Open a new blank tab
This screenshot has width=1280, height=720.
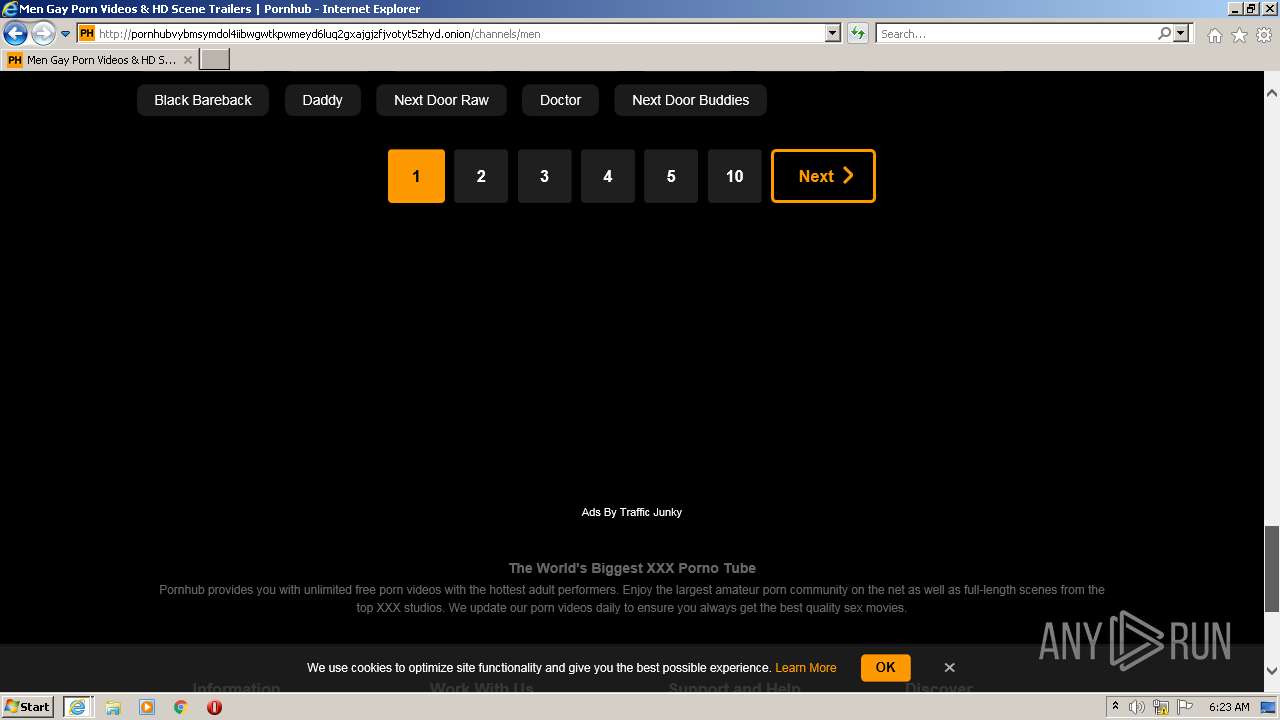[x=215, y=60]
